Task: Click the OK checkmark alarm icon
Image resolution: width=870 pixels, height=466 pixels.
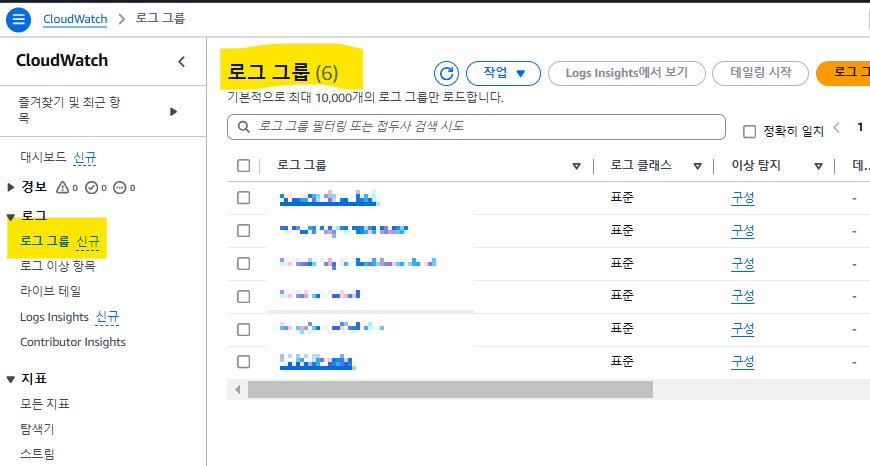Action: (x=92, y=188)
